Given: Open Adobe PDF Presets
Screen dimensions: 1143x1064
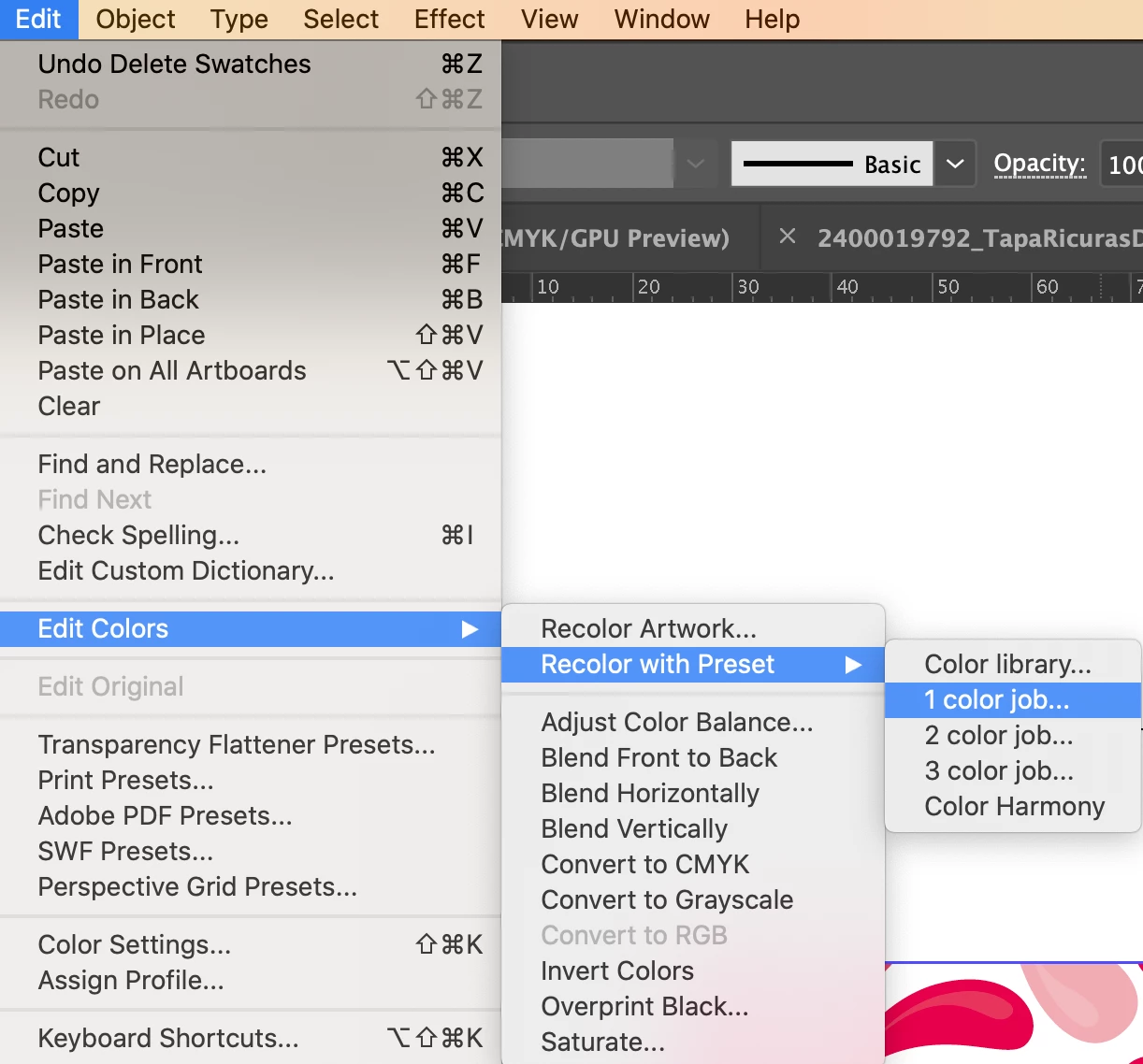Looking at the screenshot, I should (x=251, y=815).
